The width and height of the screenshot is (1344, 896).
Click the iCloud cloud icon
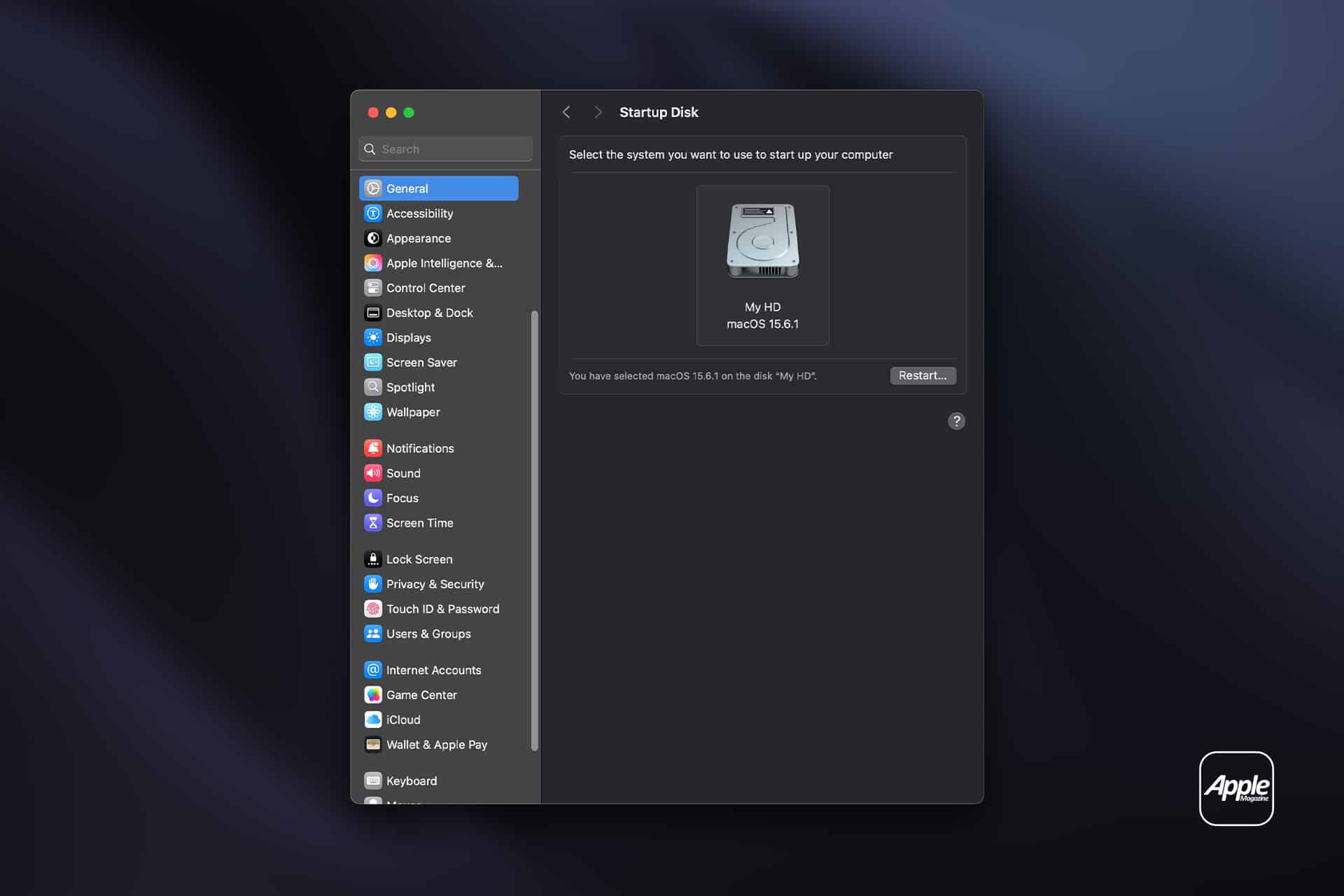[x=373, y=720]
